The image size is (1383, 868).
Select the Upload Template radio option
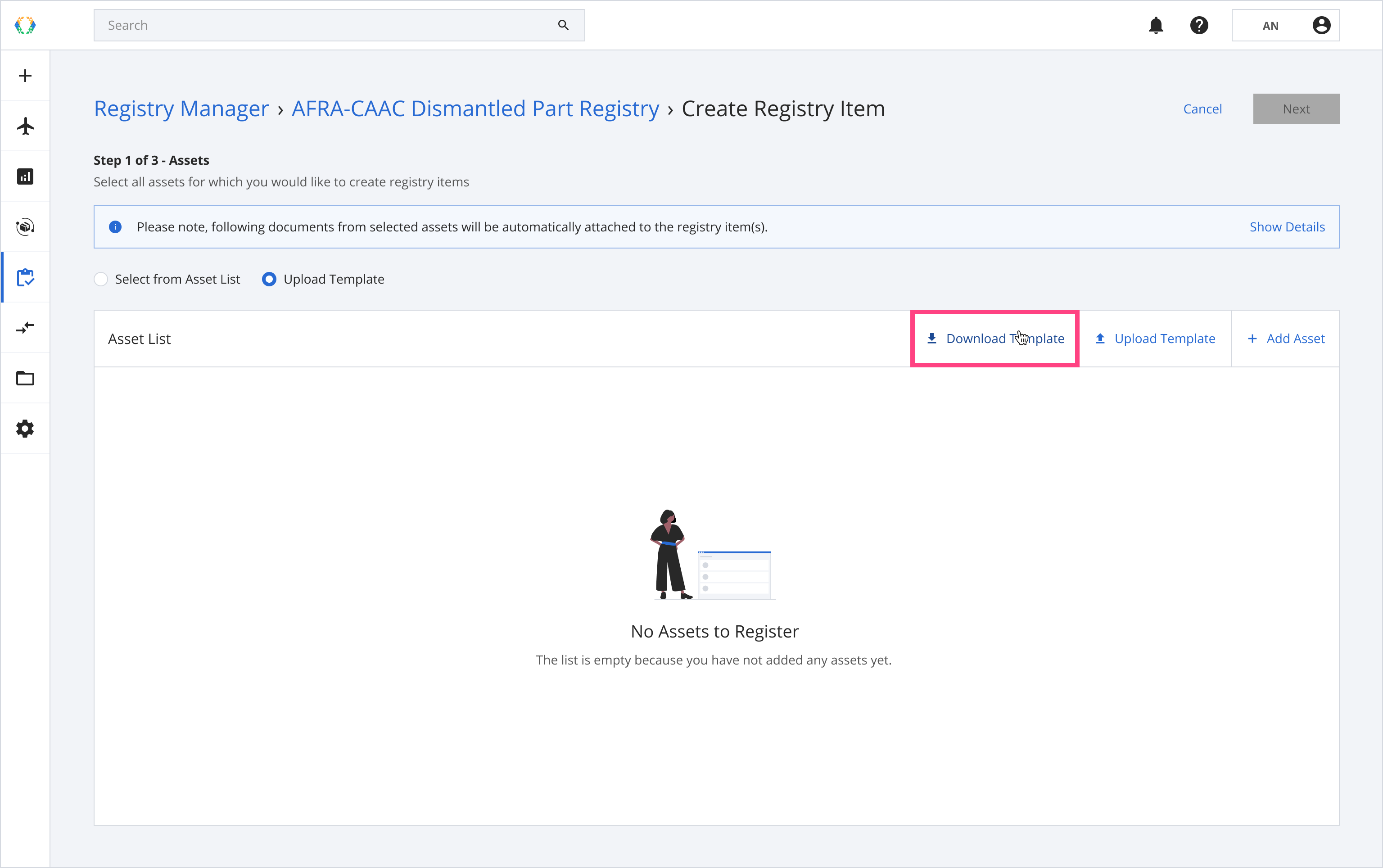coord(269,279)
